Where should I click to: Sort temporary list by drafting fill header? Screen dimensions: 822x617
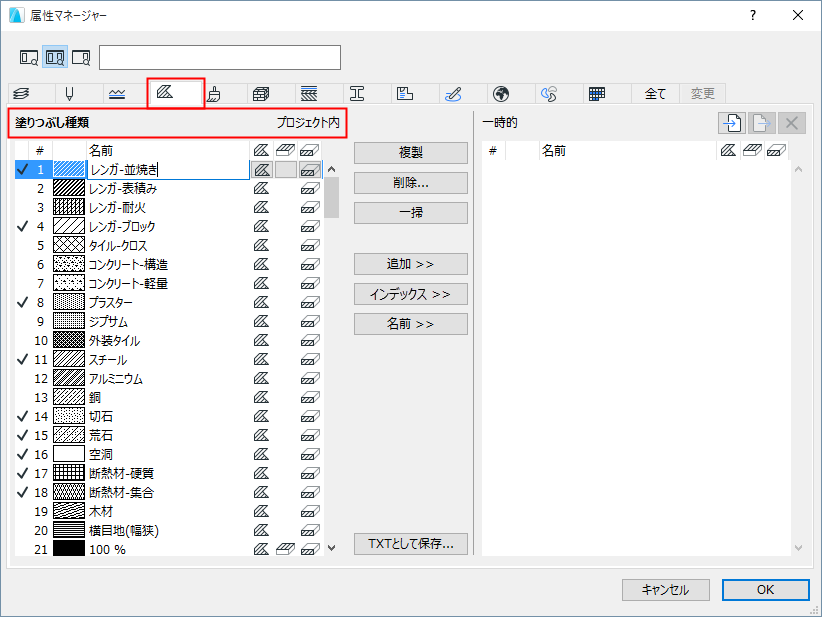(728, 151)
